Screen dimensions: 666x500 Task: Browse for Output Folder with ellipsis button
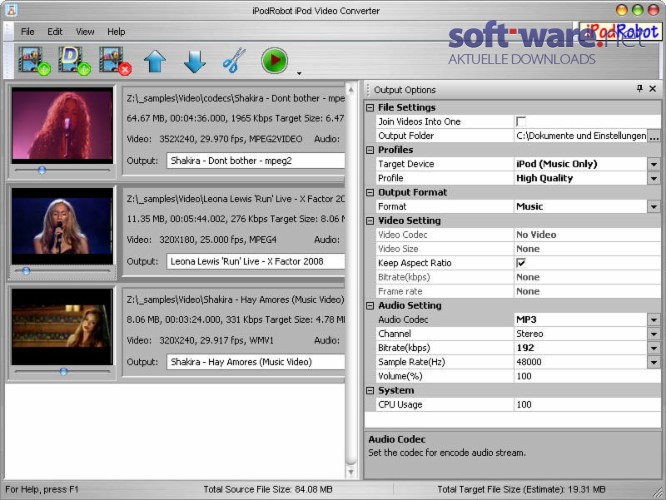coord(654,136)
